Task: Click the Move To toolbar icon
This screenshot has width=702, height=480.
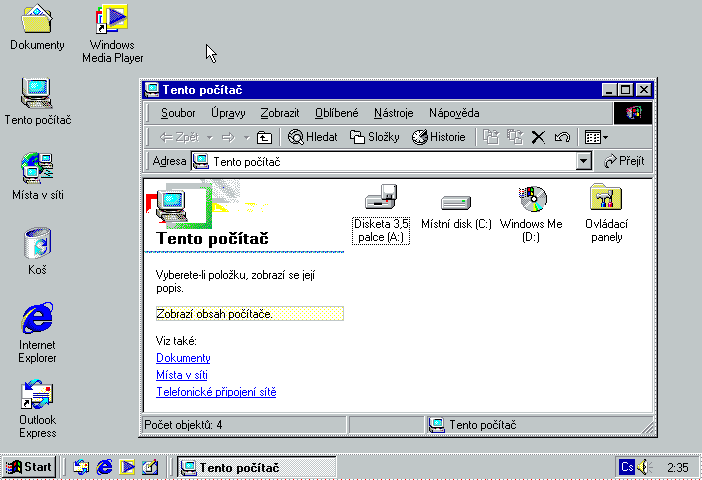Action: click(x=491, y=137)
